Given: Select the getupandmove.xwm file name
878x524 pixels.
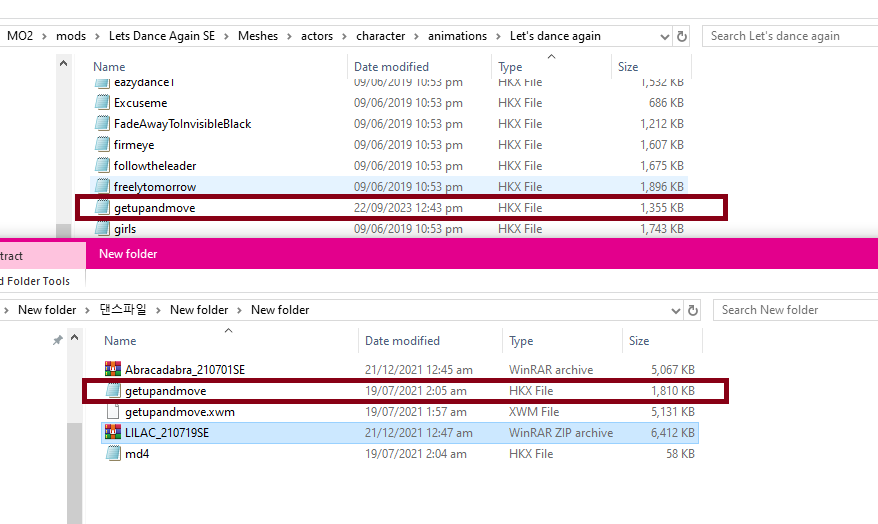Looking at the screenshot, I should 180,411.
